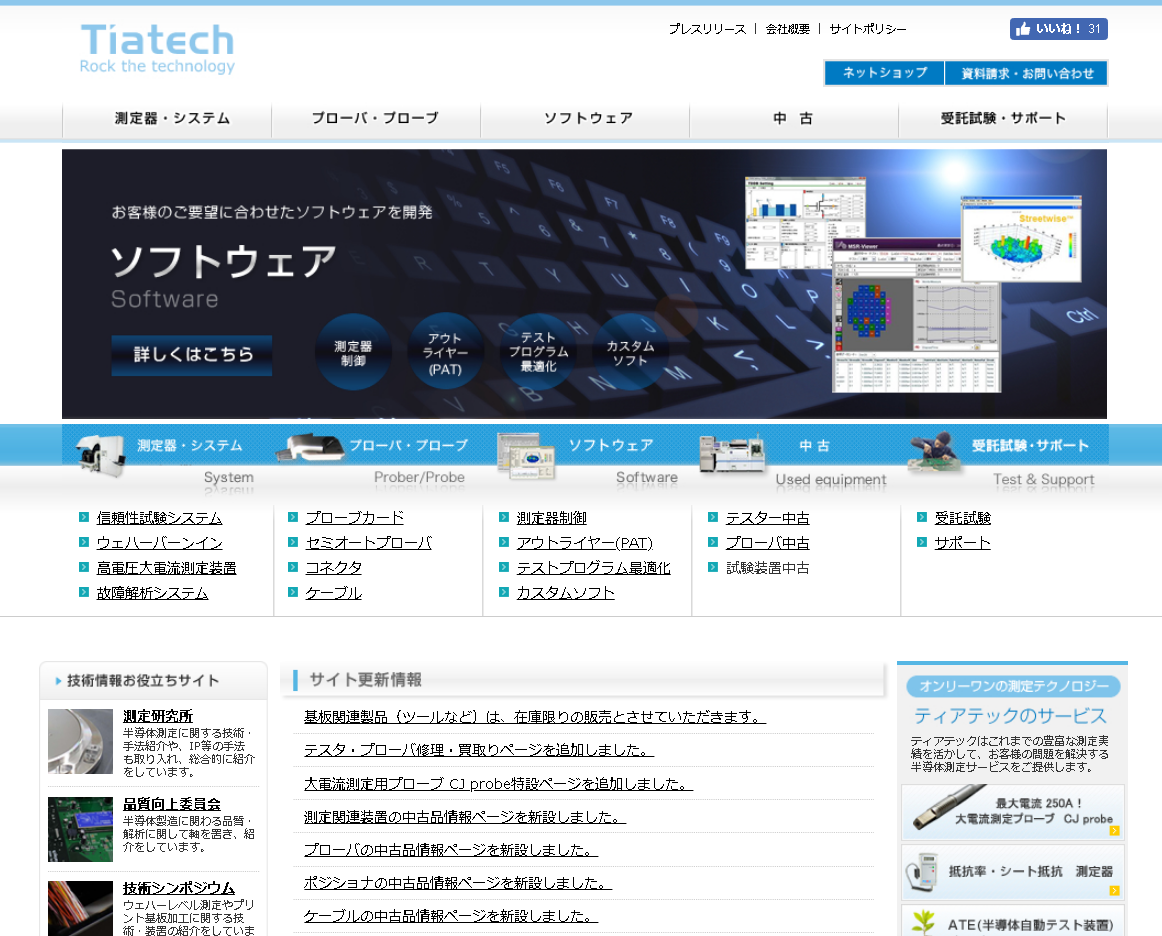Click the 測定研究所 thumbnail image

point(80,741)
